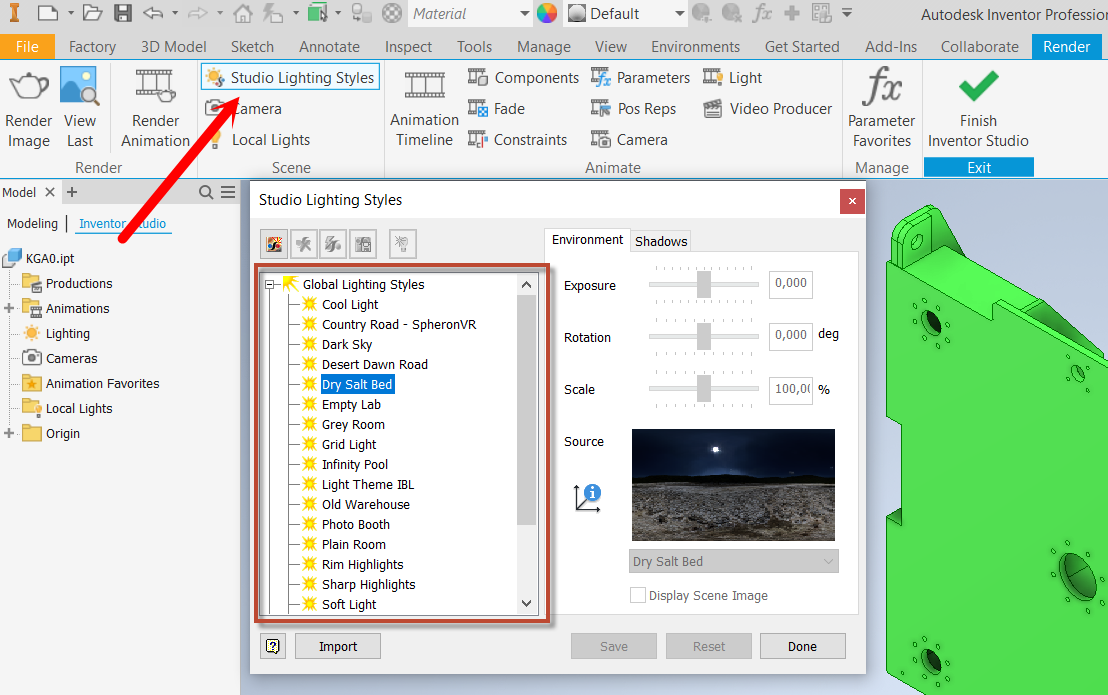This screenshot has width=1108, height=695.
Task: Click the Dry Salt Bed source thumbnail
Action: [x=733, y=485]
